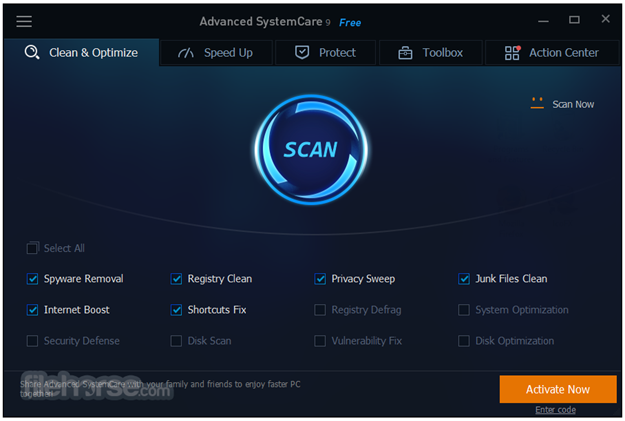Screen dimensions: 625x421
Task: Maximize the Advanced SystemCare window
Action: 574,20
